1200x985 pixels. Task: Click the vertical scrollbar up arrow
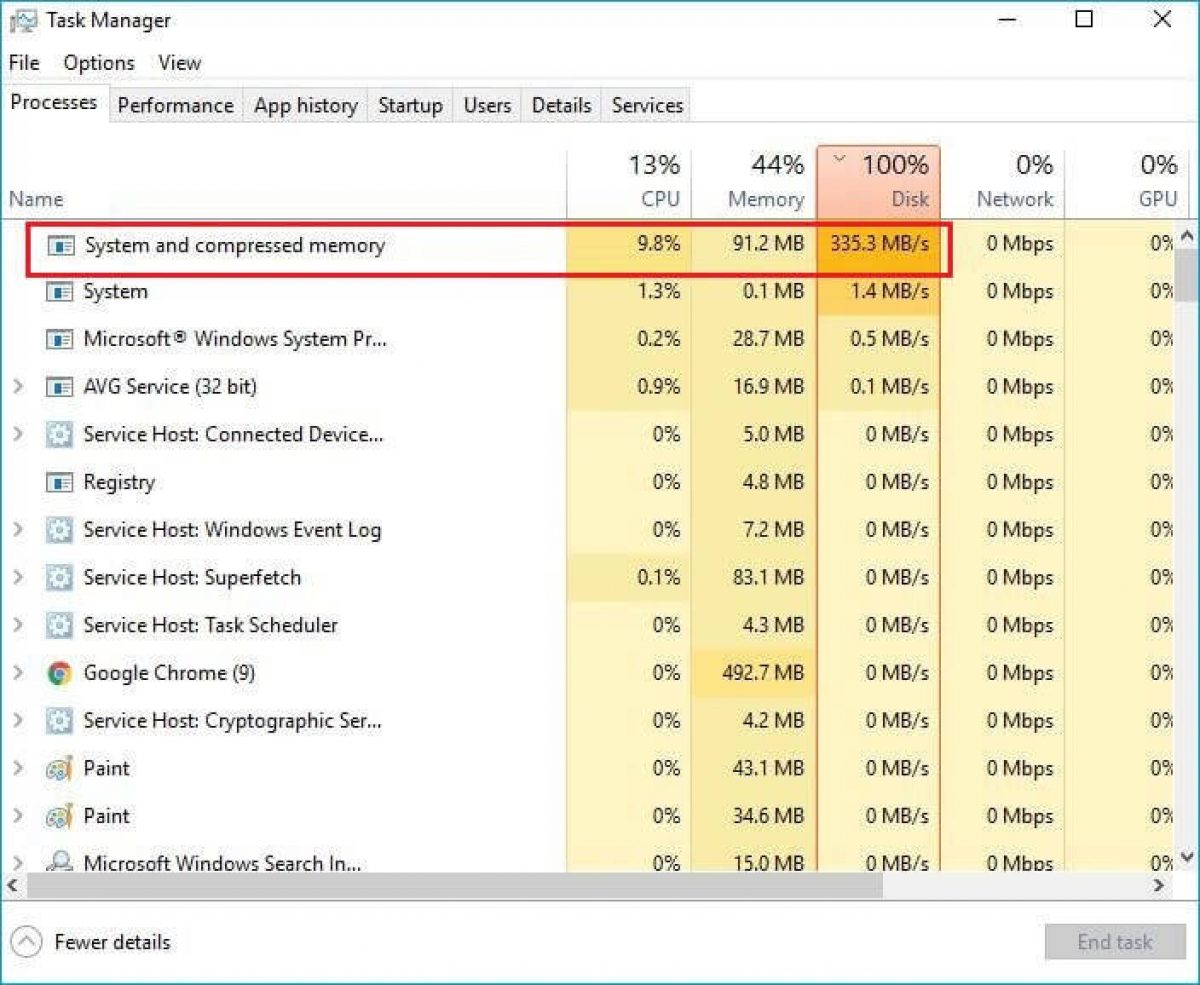coord(1188,237)
